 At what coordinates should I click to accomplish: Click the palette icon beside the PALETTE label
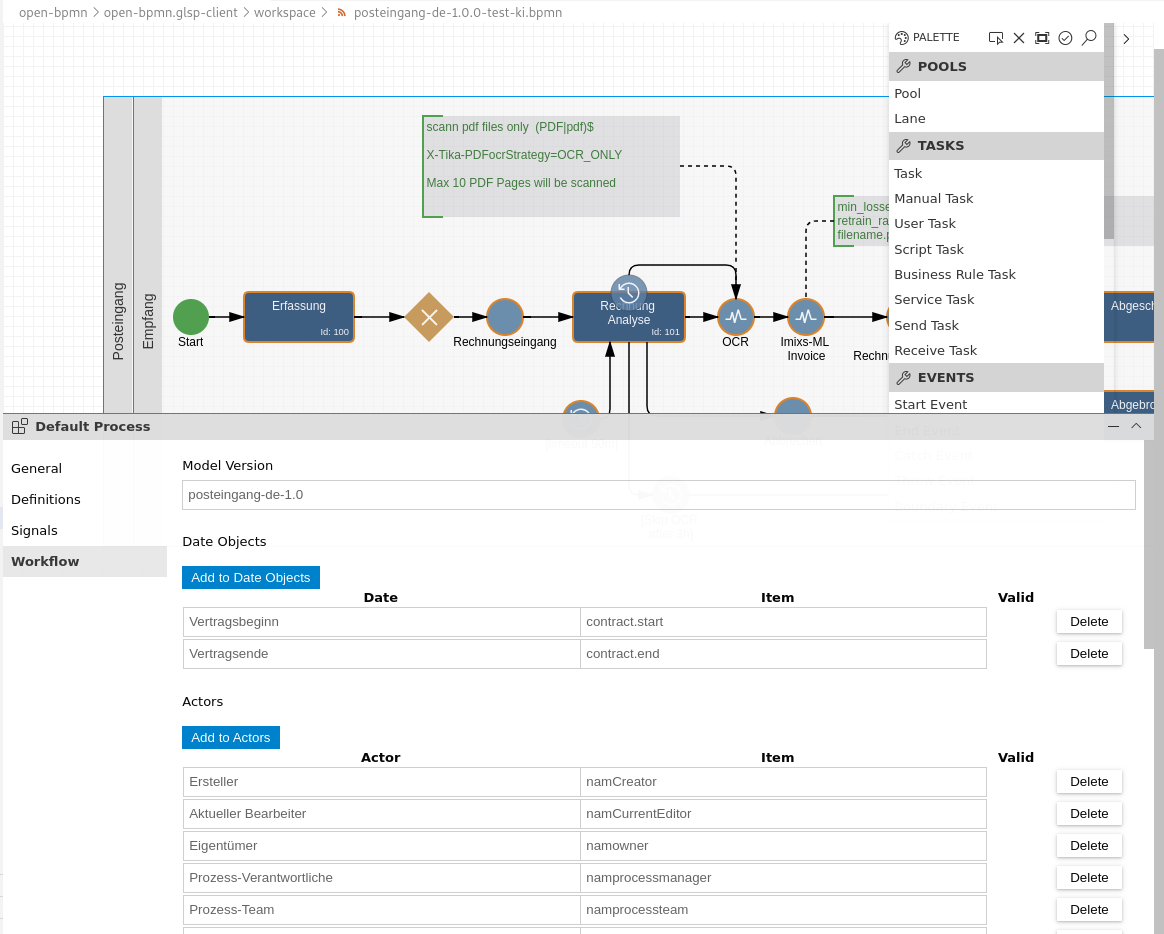(x=903, y=37)
